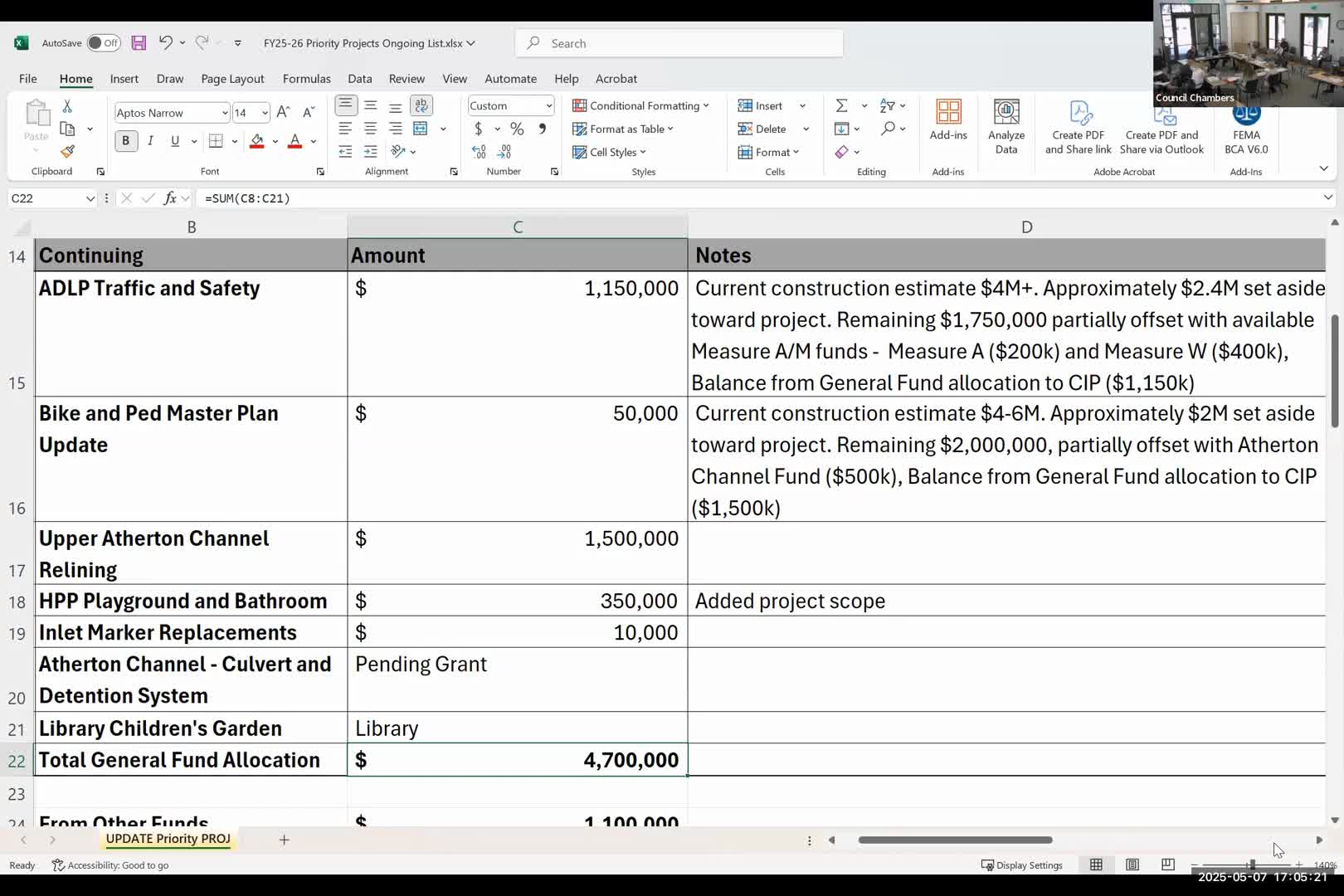Toggle Wrap Text in Alignment group
The height and width of the screenshot is (896, 1344).
point(421,105)
